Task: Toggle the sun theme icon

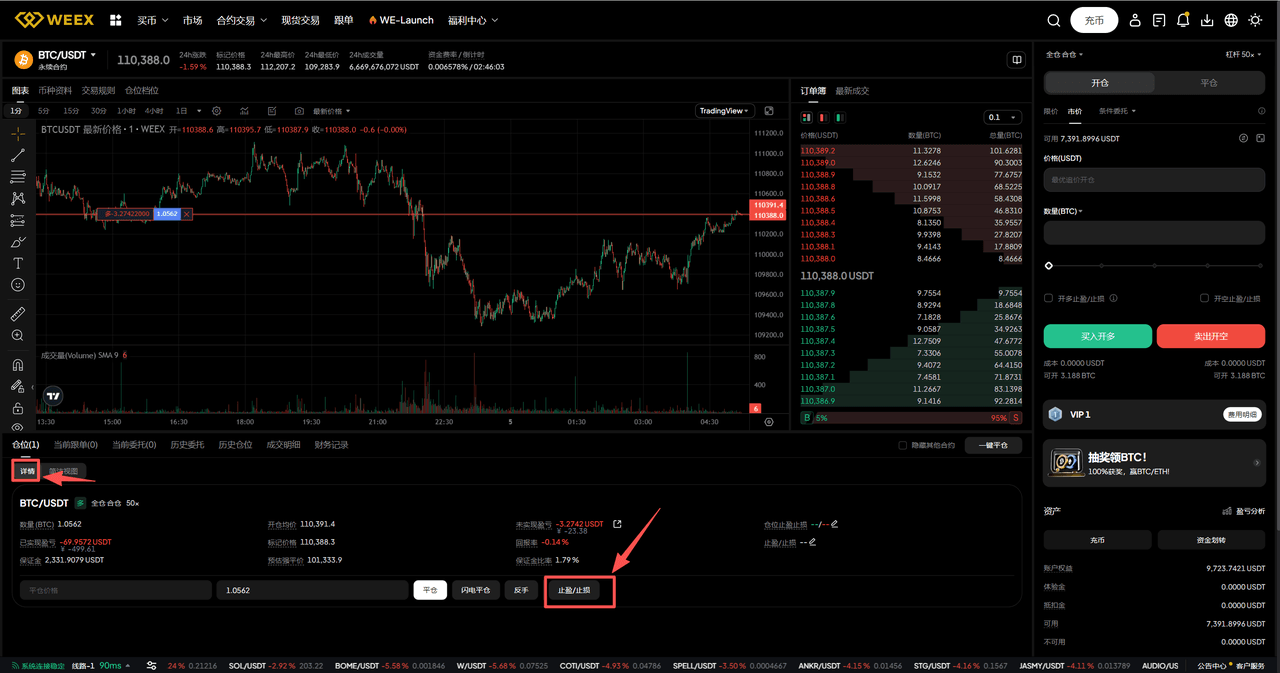Action: tap(1255, 20)
